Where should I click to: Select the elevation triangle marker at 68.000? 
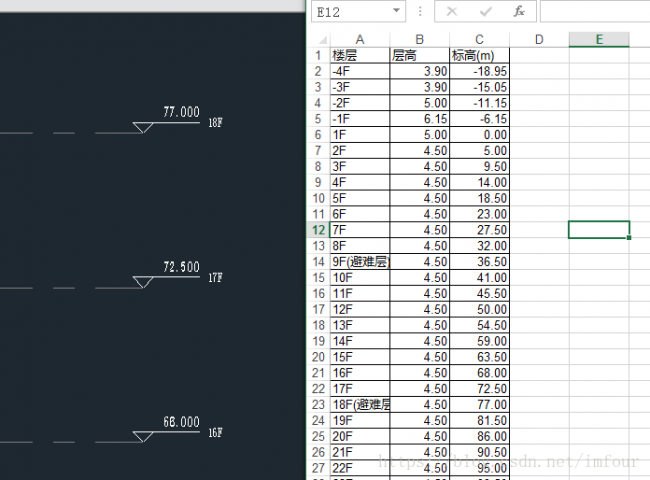pyautogui.click(x=144, y=437)
